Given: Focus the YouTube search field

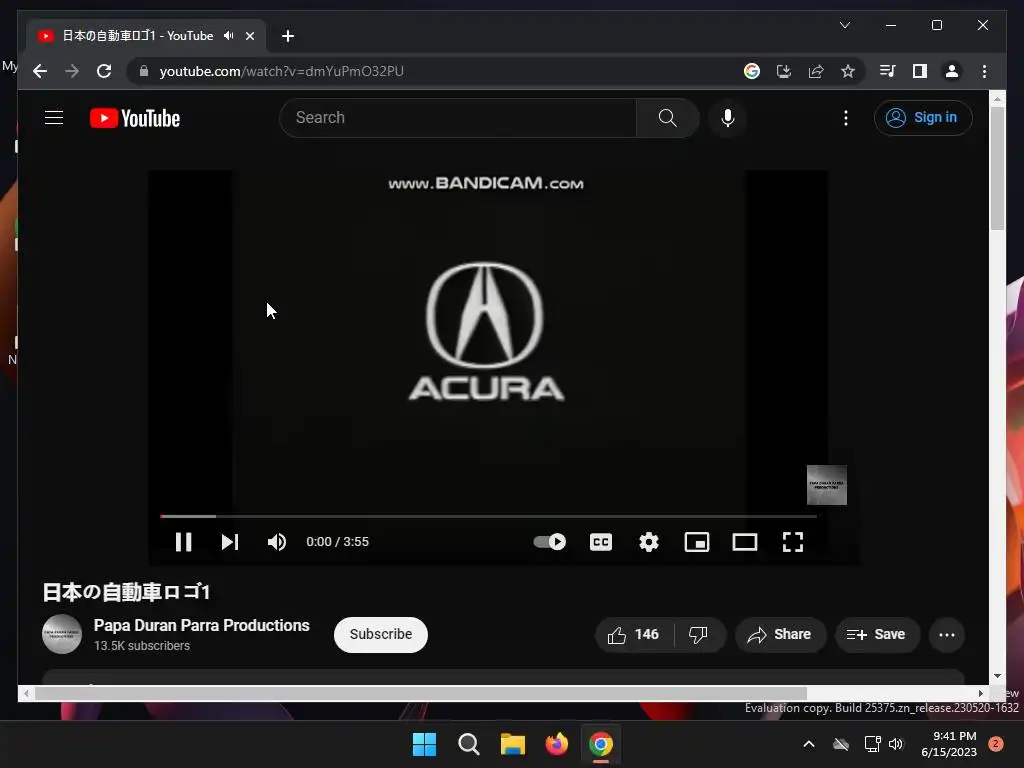Looking at the screenshot, I should pos(458,118).
